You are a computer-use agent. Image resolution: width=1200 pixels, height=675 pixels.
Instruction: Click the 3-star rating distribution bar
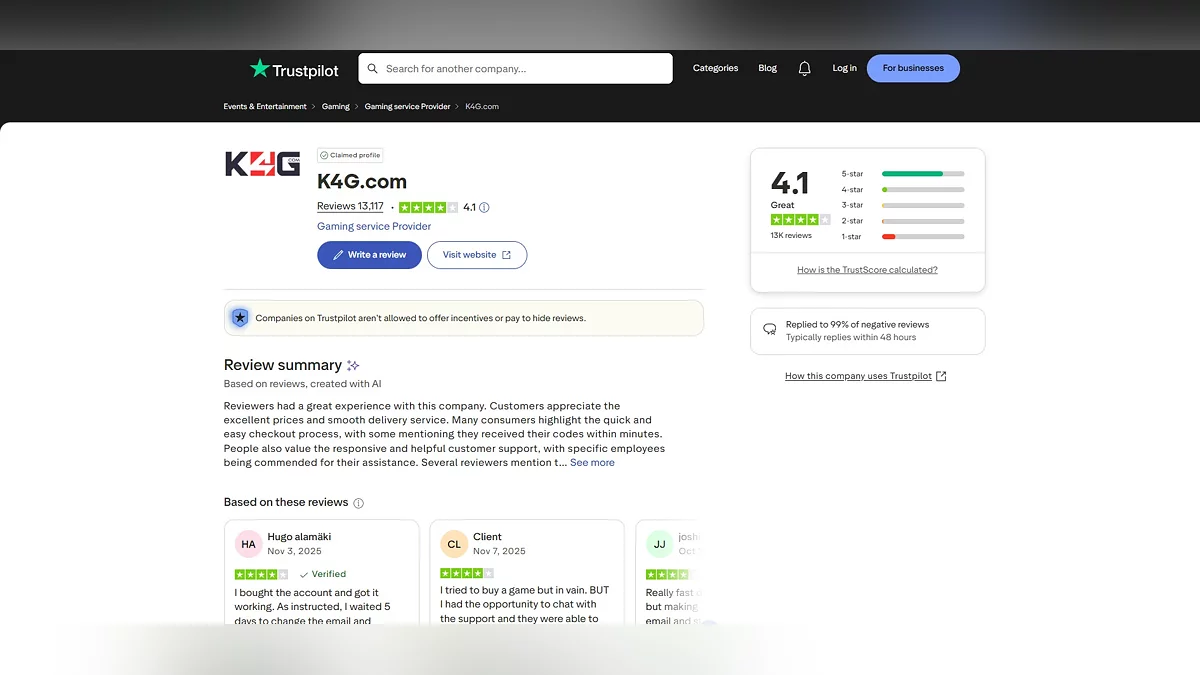pyautogui.click(x=922, y=205)
